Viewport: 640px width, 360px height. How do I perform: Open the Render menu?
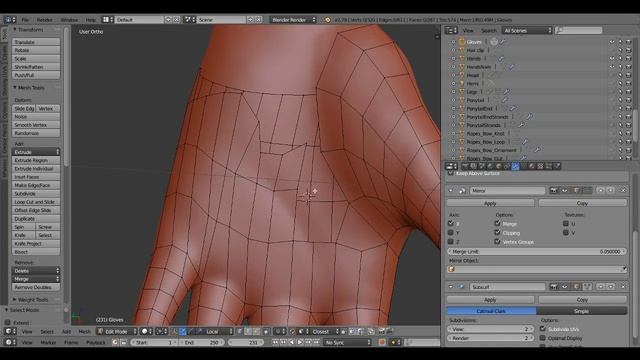point(44,20)
